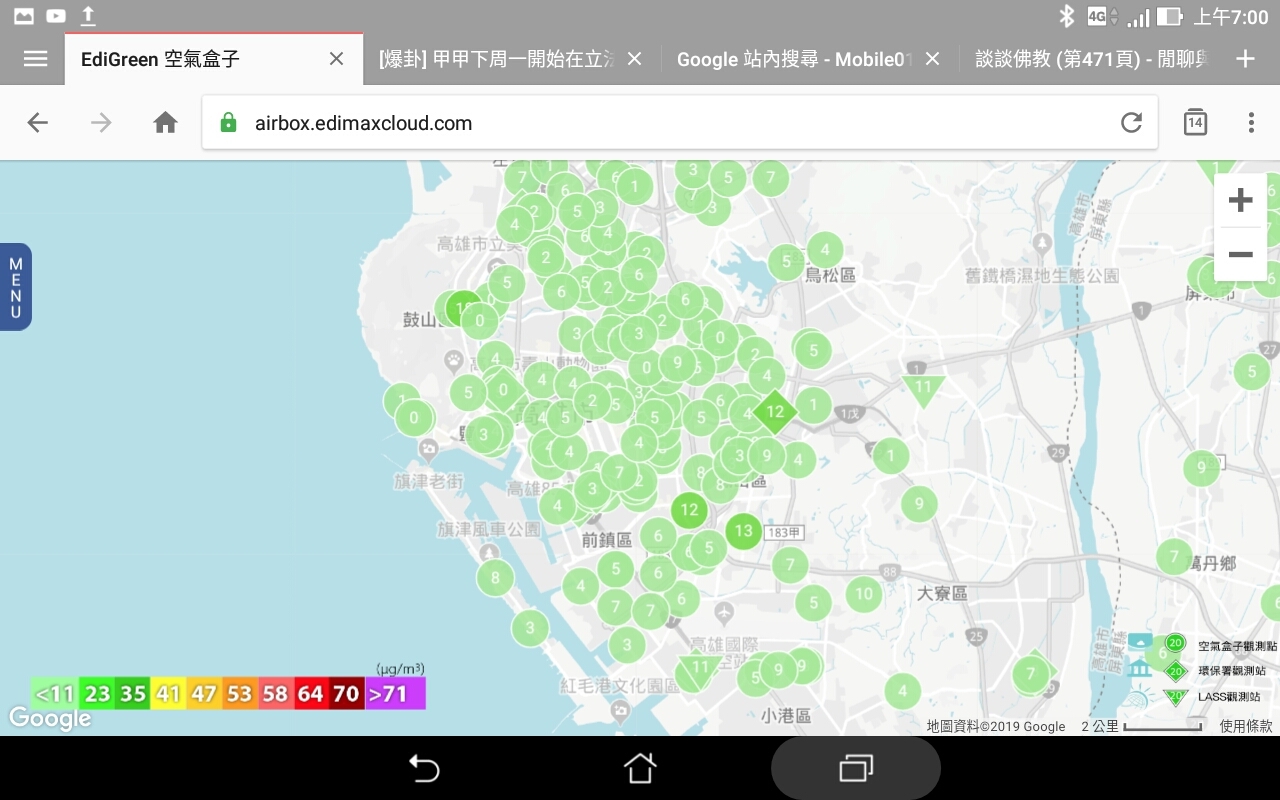Open the YouTube notification icon in status bar
The width and height of the screenshot is (1280, 800).
pyautogui.click(x=56, y=16)
